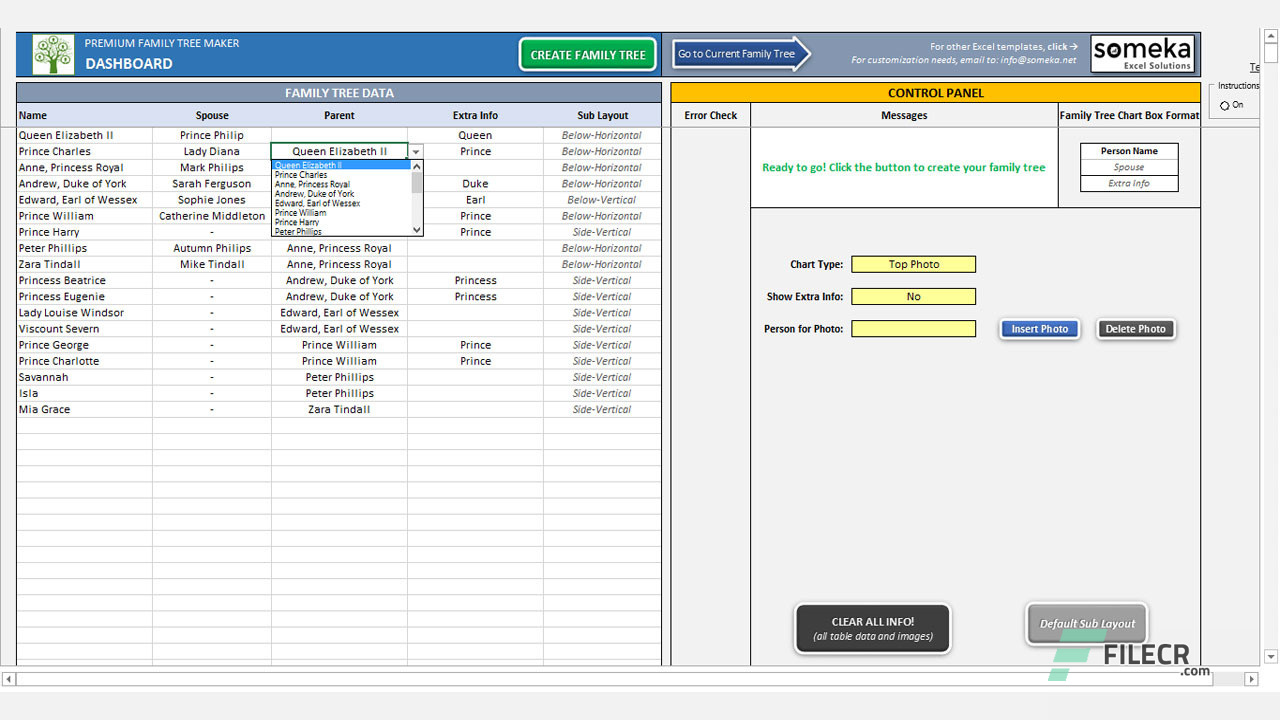The image size is (1280, 720).
Task: Click the horizontal scroll-right arrow
Action: click(x=1251, y=679)
